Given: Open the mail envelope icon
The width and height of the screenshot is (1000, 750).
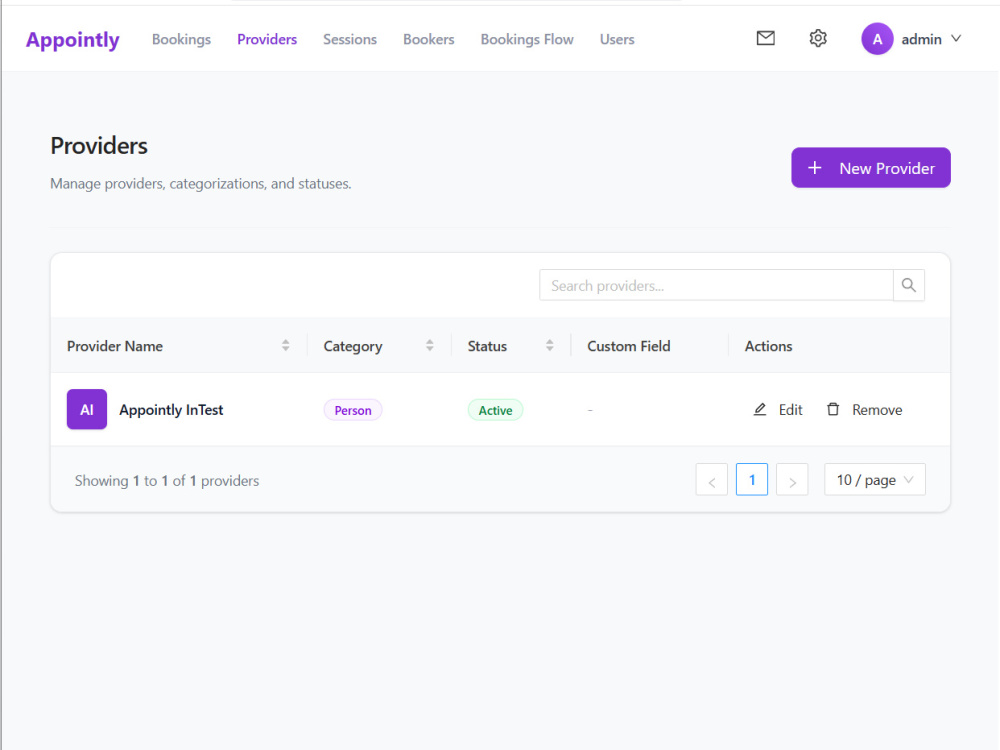Looking at the screenshot, I should tap(765, 38).
